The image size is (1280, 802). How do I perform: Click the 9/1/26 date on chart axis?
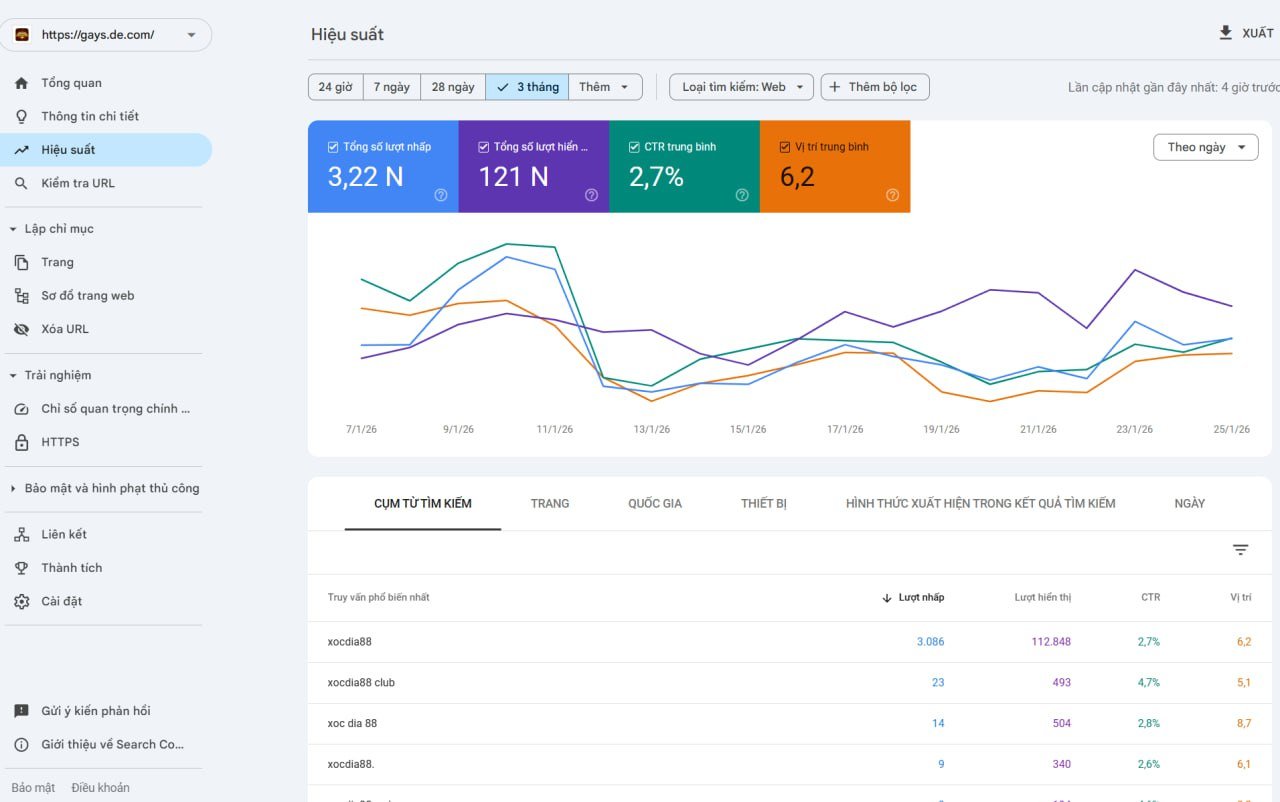coord(458,429)
